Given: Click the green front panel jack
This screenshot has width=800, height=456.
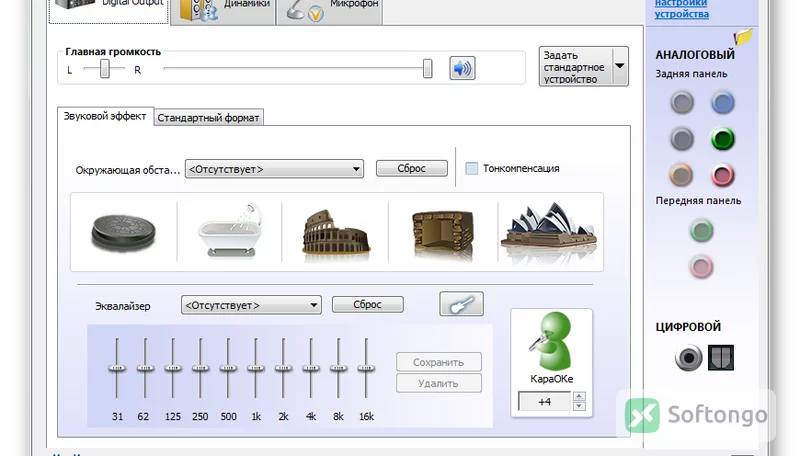Looking at the screenshot, I should [702, 231].
